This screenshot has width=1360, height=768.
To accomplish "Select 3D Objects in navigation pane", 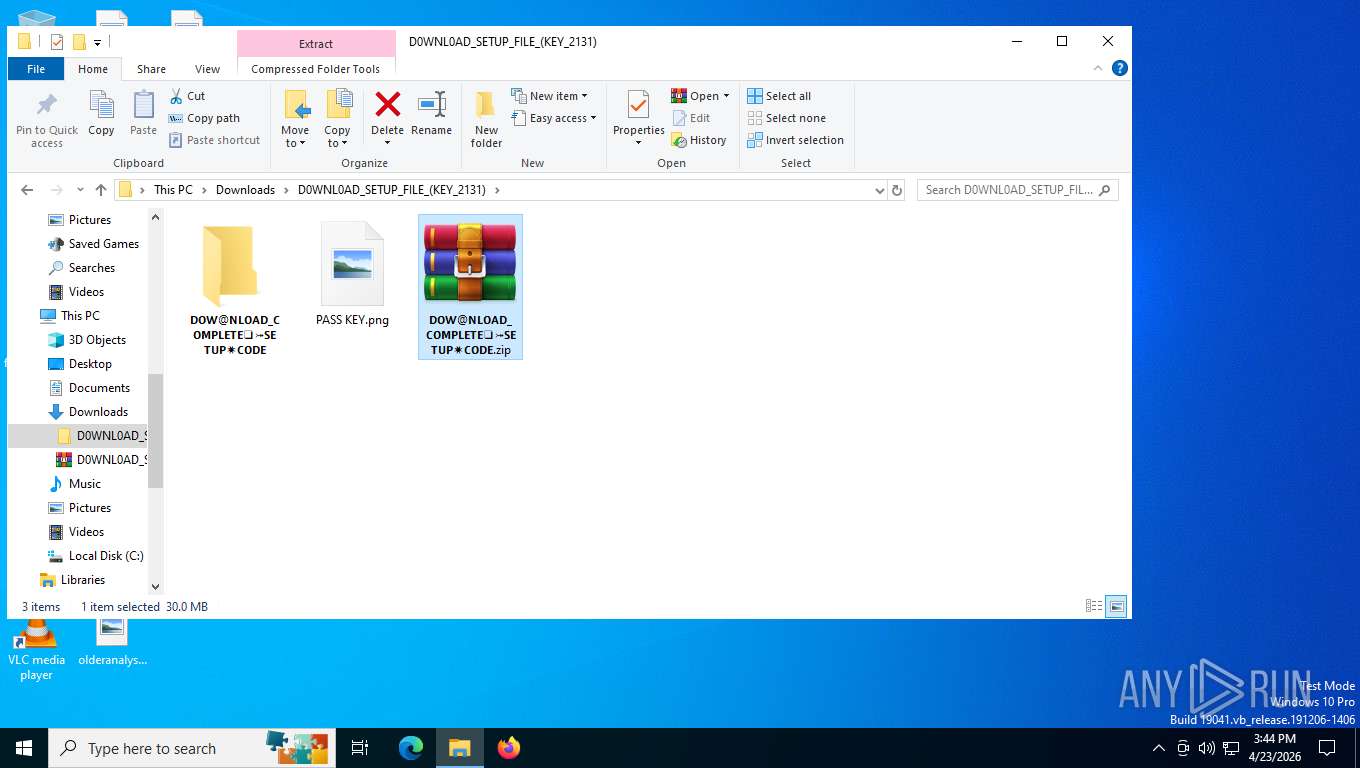I will pos(87,340).
